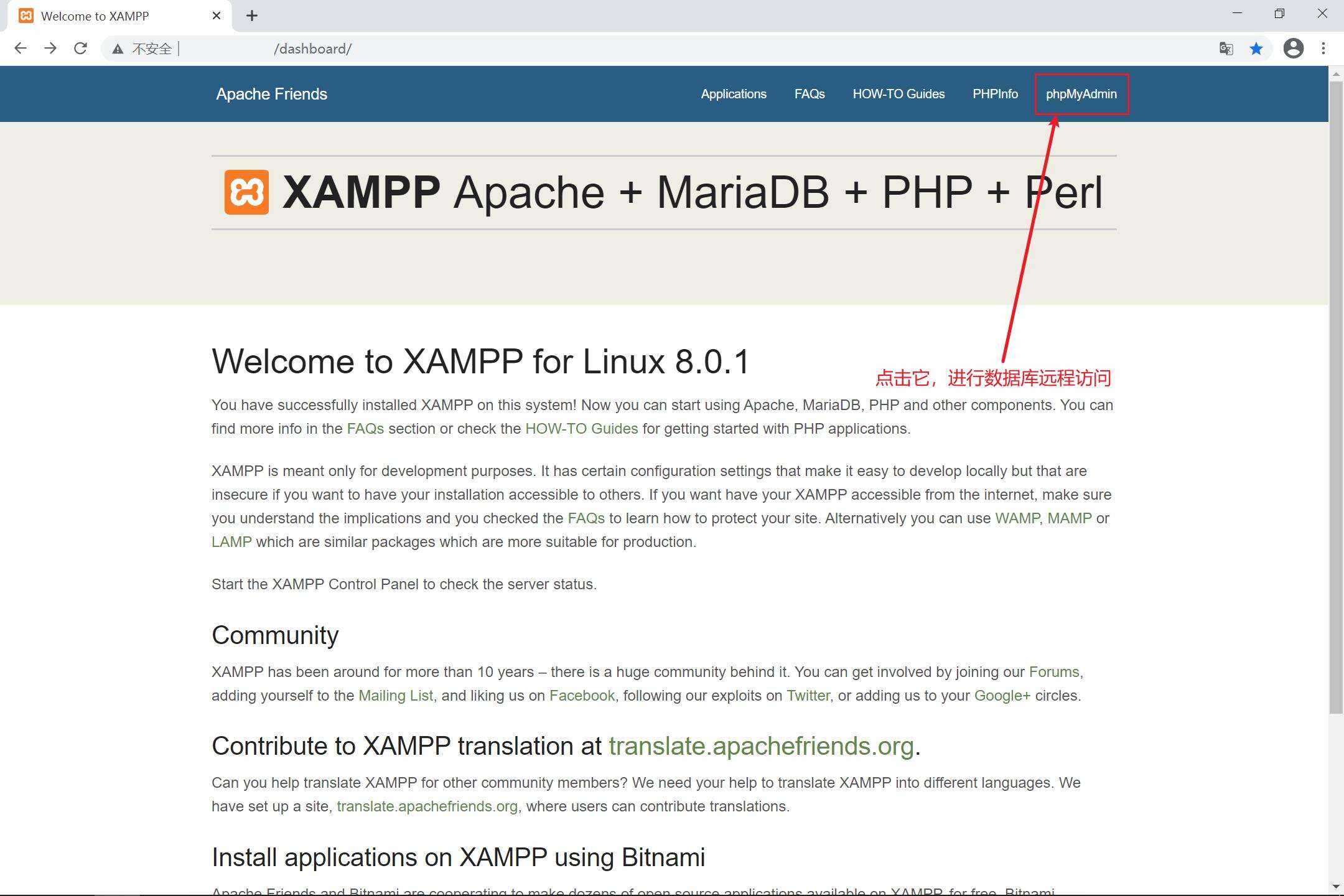1344x896 pixels.
Task: Open the LAMP link
Action: point(231,542)
